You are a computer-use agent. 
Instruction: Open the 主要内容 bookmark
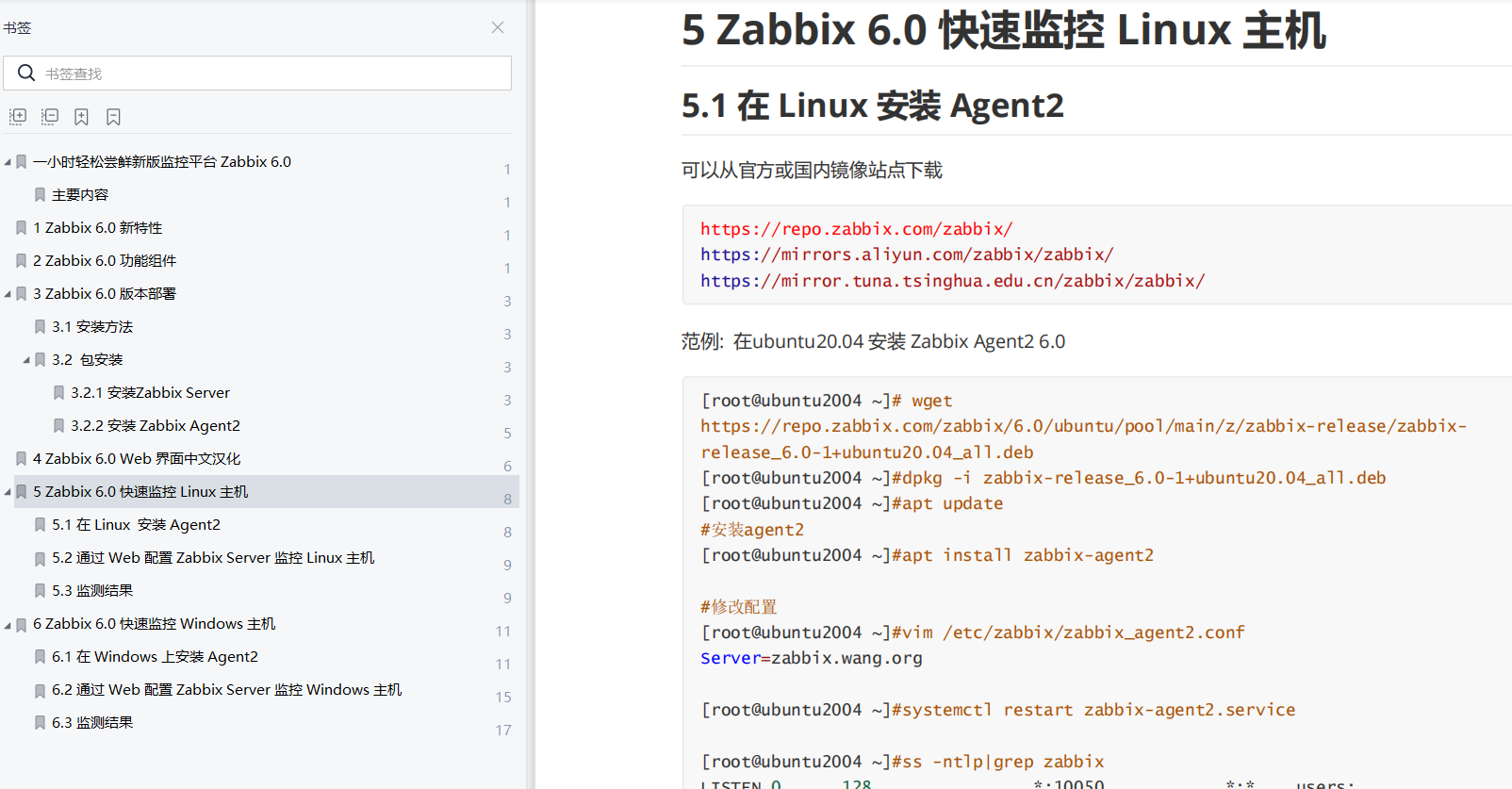point(80,195)
